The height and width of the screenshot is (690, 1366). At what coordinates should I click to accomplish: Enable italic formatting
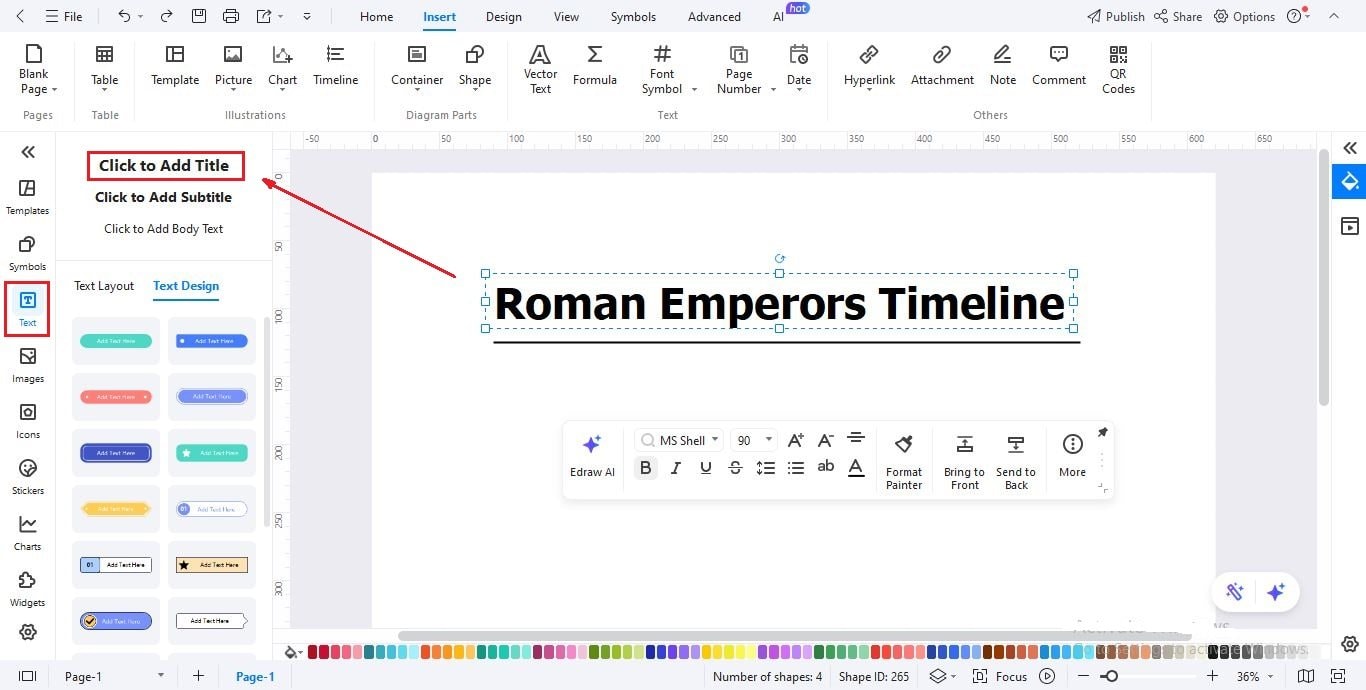coord(675,467)
